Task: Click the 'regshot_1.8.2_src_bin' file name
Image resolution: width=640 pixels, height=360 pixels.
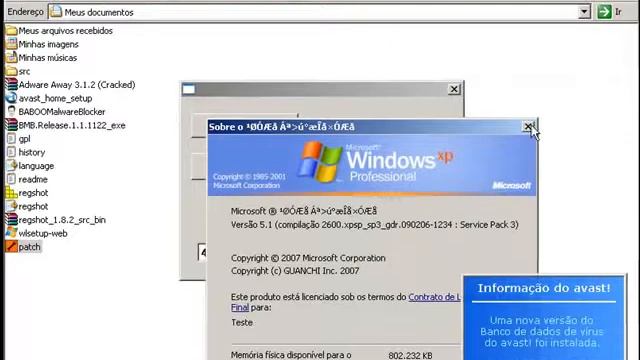Action: click(x=62, y=220)
